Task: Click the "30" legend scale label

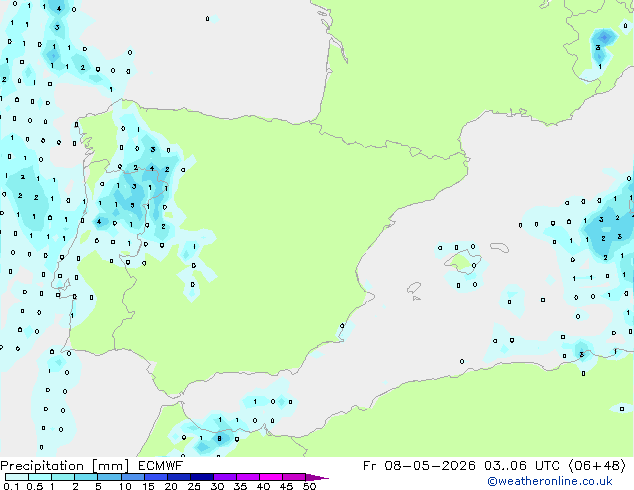Action: pos(217,486)
